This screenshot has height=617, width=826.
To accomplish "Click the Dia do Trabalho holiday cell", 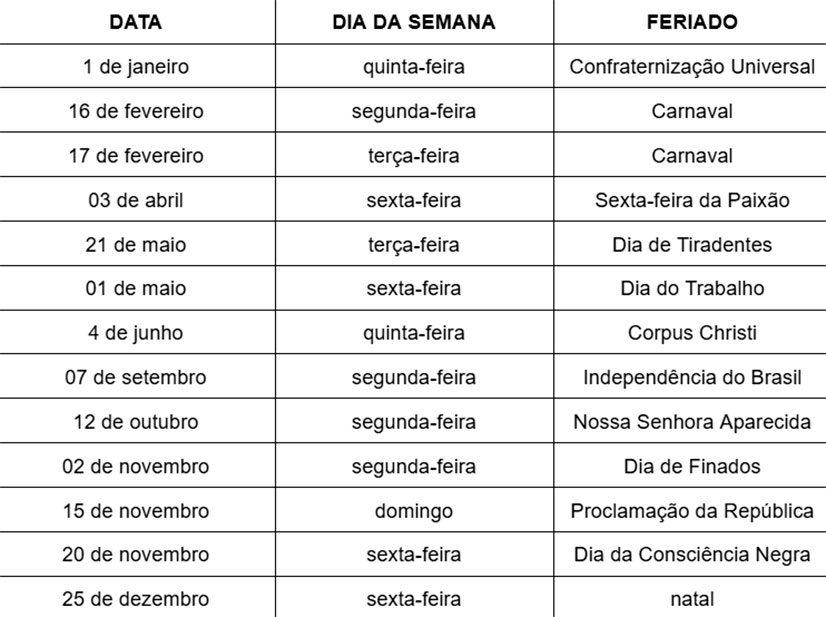I will point(691,288).
